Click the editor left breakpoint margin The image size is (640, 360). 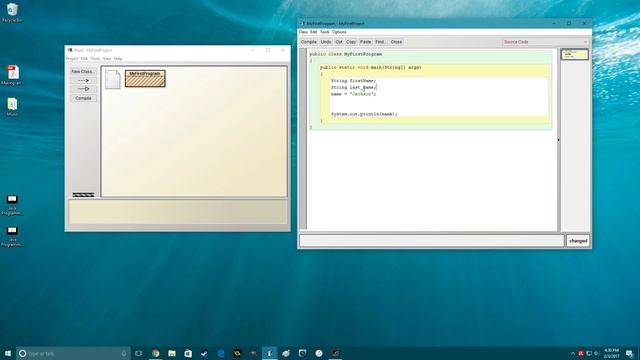click(x=303, y=140)
